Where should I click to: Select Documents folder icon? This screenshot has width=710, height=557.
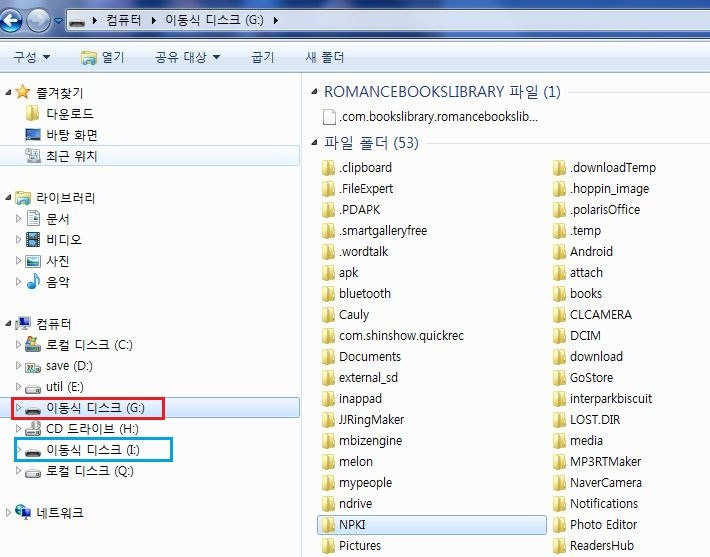click(328, 356)
